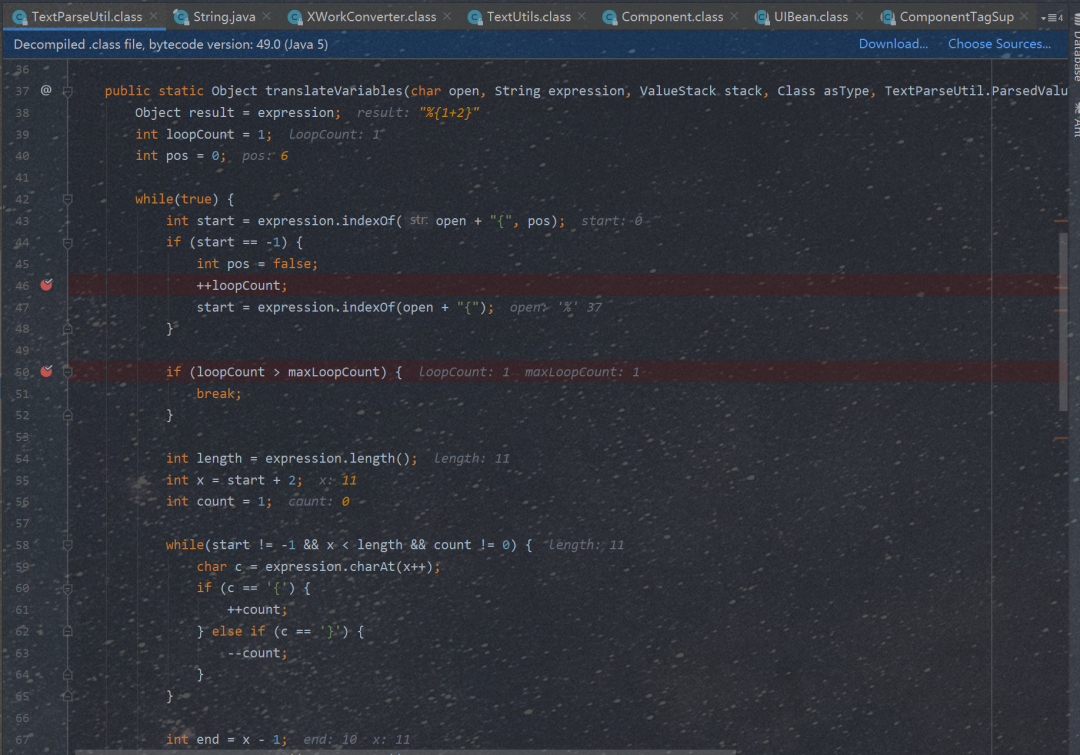Viewport: 1080px width, 755px height.
Task: Click 'int pos = false;' on line 45
Action: coord(257,264)
